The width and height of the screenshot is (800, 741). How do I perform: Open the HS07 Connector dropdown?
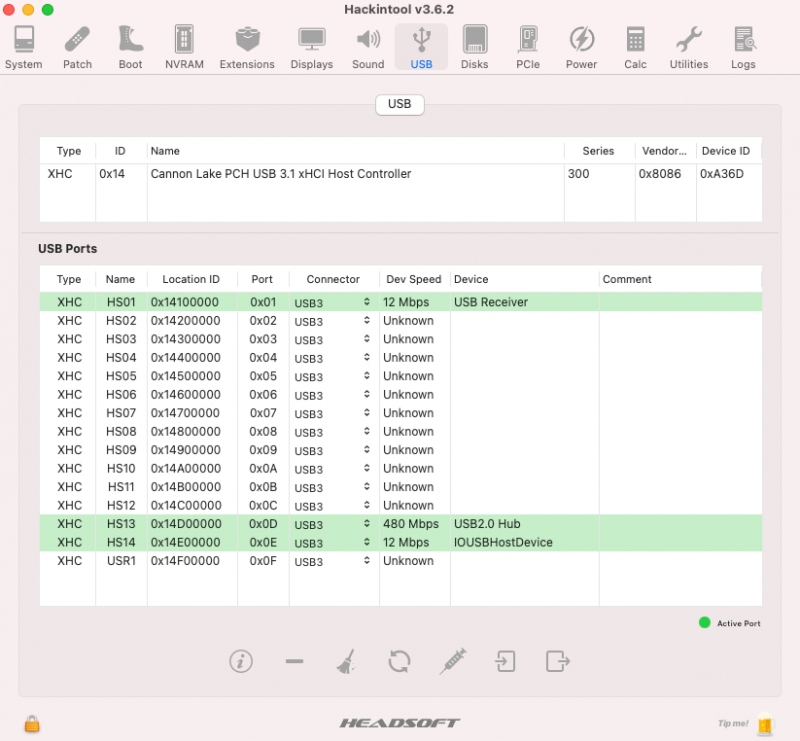(x=333, y=414)
